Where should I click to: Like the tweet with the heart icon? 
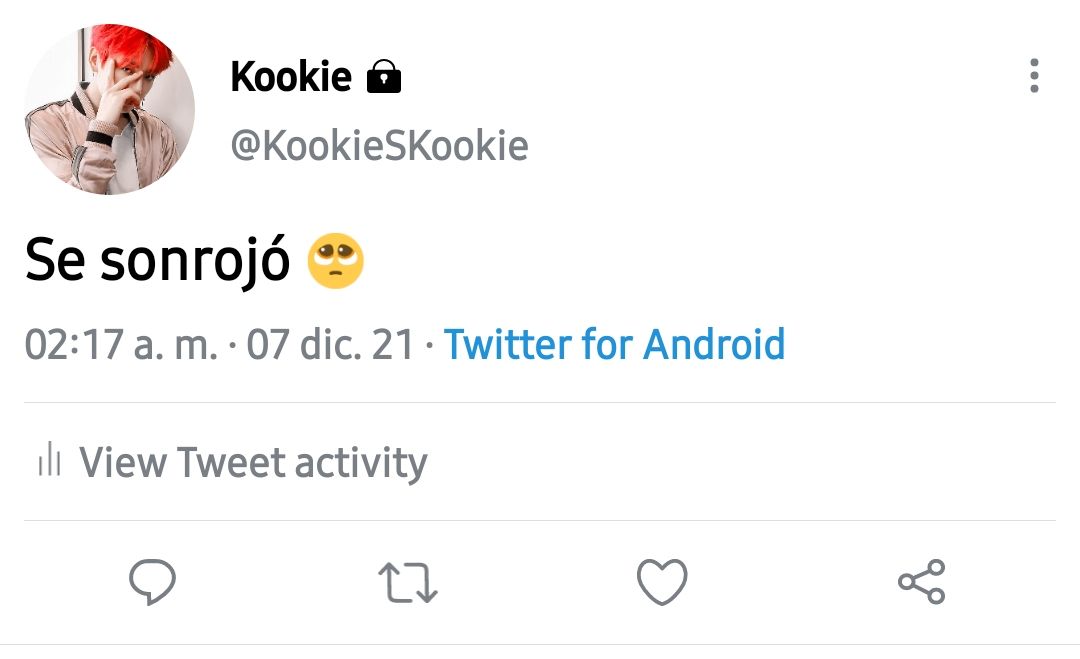point(662,582)
